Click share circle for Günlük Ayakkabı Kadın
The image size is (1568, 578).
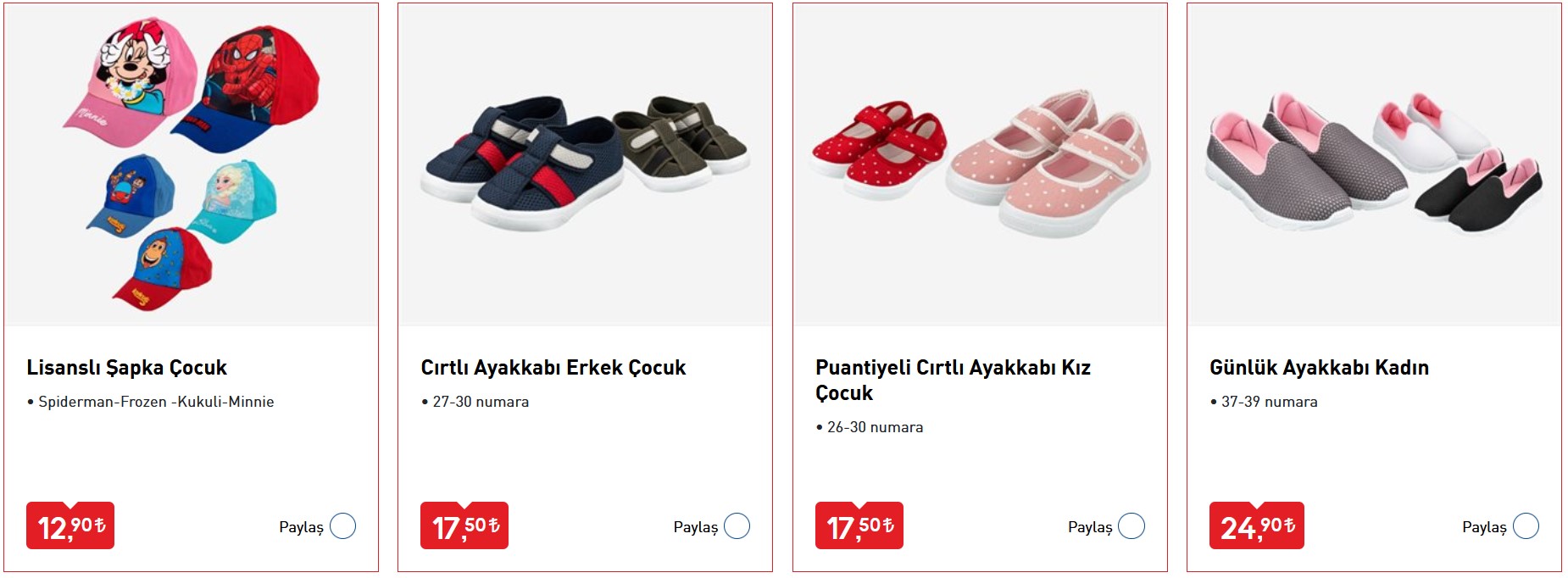tap(1525, 526)
